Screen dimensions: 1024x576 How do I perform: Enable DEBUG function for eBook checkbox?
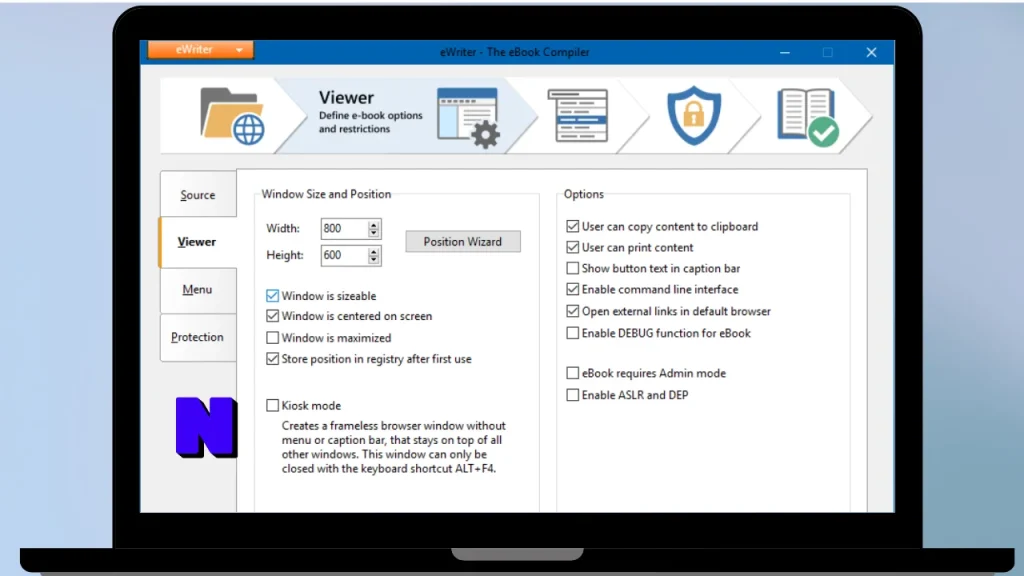[573, 333]
